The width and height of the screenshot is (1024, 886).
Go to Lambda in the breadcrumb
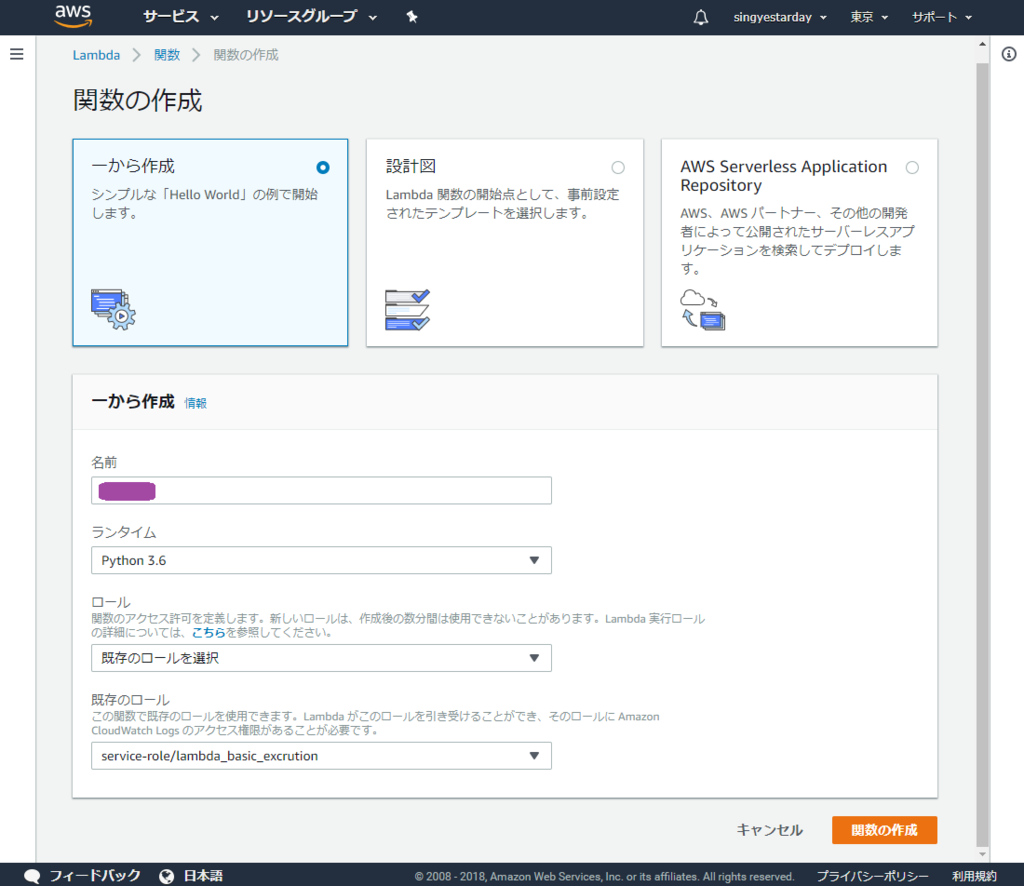(x=96, y=55)
